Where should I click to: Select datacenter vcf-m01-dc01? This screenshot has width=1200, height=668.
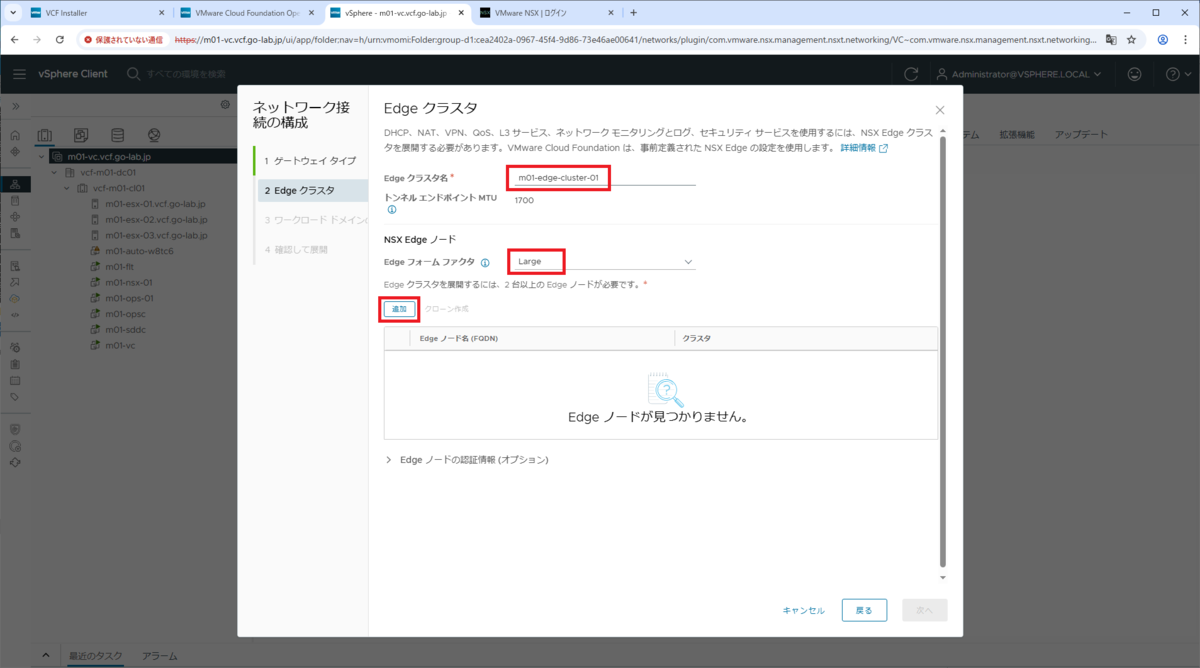click(x=106, y=172)
